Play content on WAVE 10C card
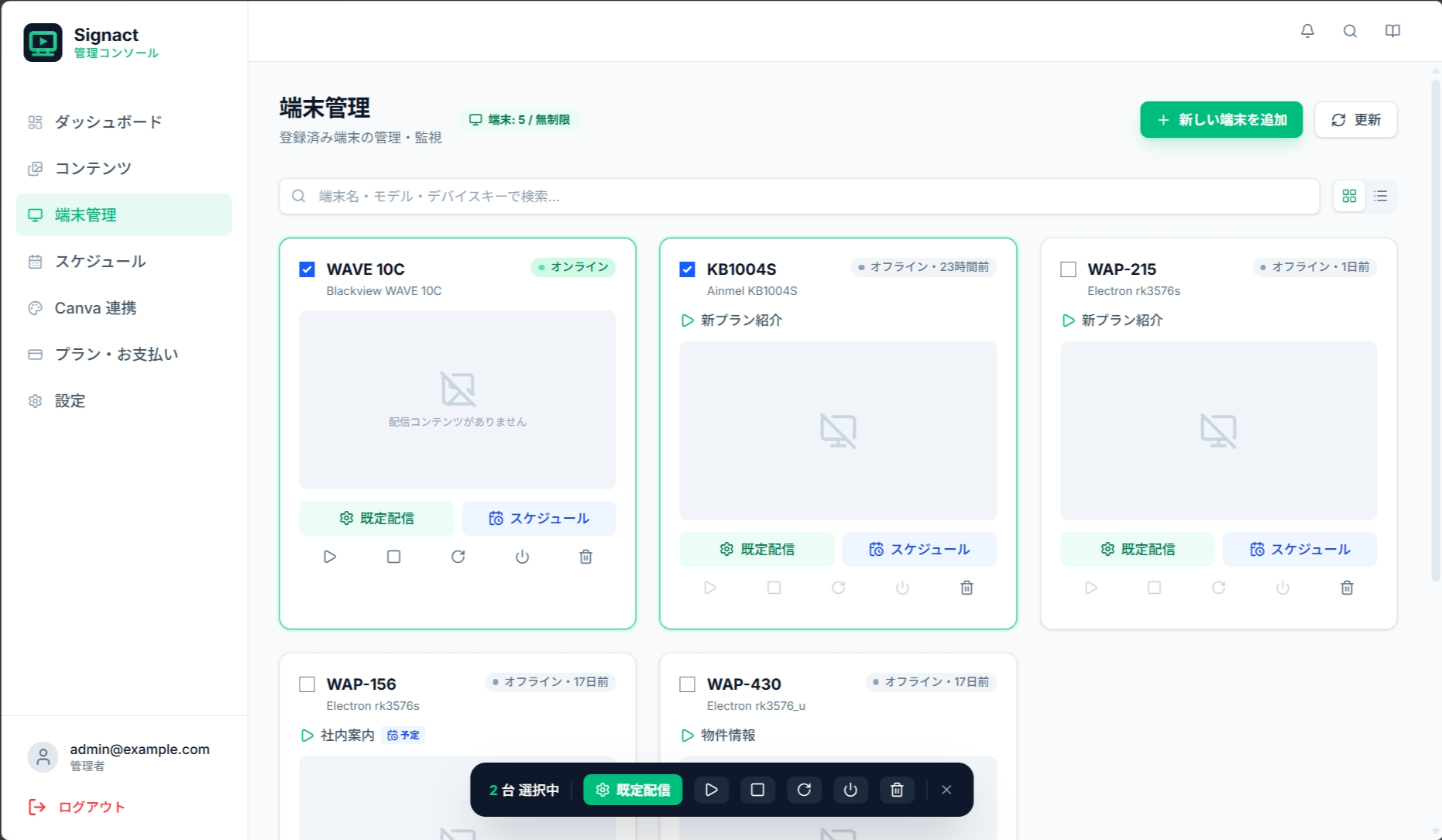This screenshot has height=840, width=1442. (330, 557)
